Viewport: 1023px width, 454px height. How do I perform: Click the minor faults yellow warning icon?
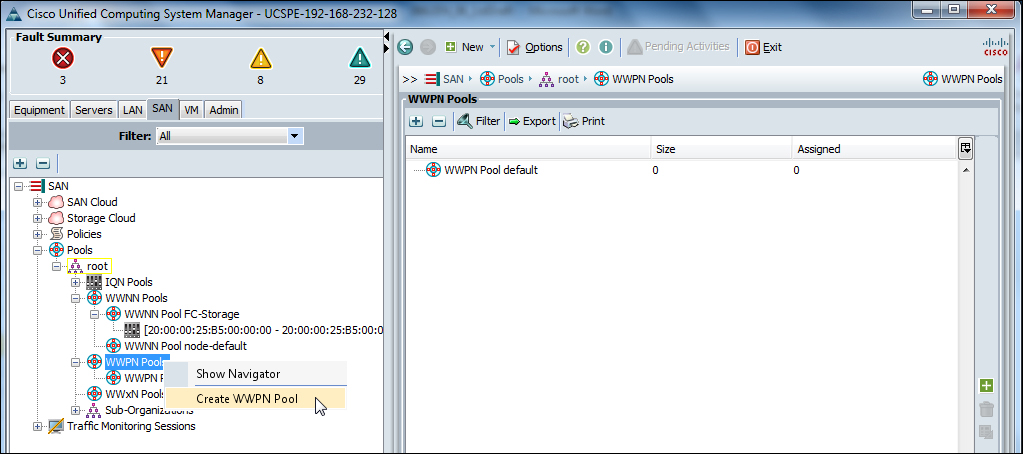[x=260, y=59]
